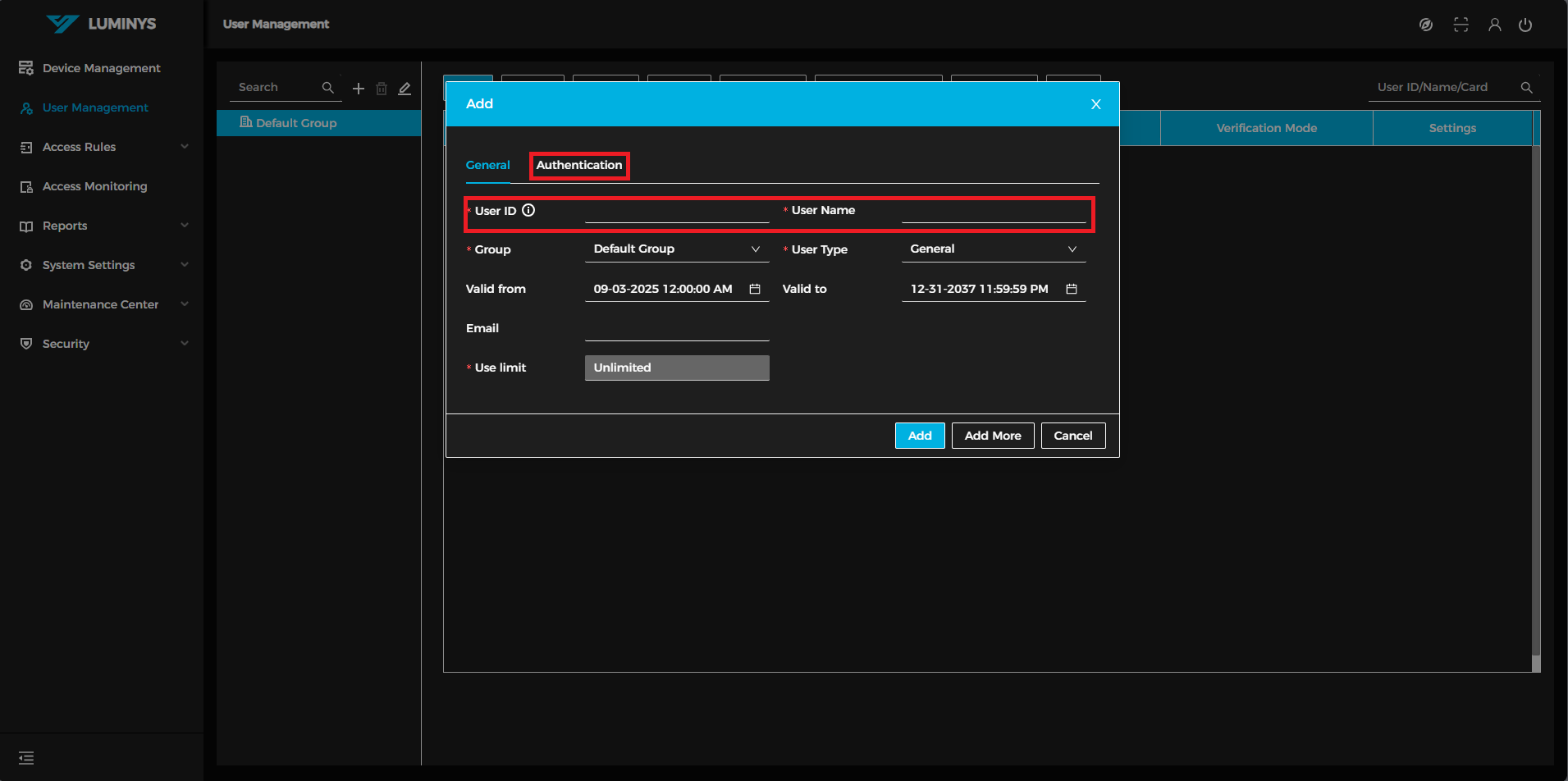Click the Add More button
The height and width of the screenshot is (781, 1568).
point(993,436)
